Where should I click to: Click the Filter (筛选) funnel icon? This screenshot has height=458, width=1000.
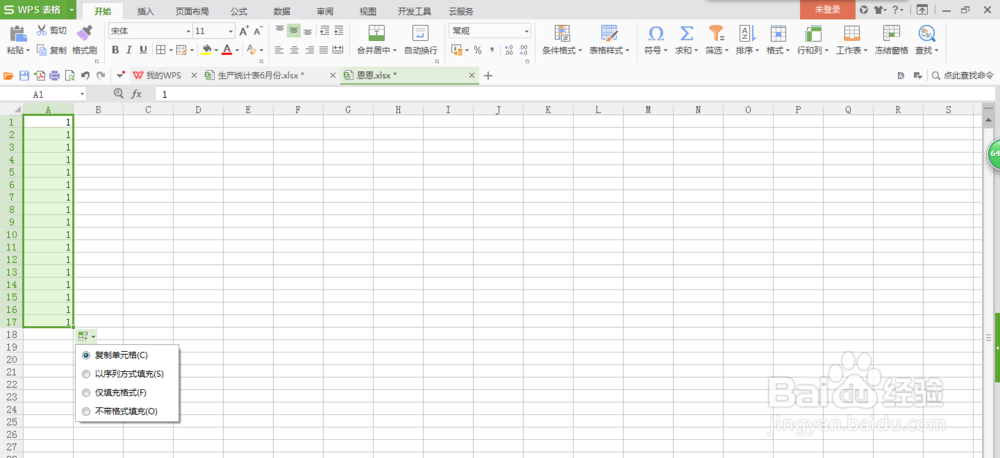(x=717, y=33)
